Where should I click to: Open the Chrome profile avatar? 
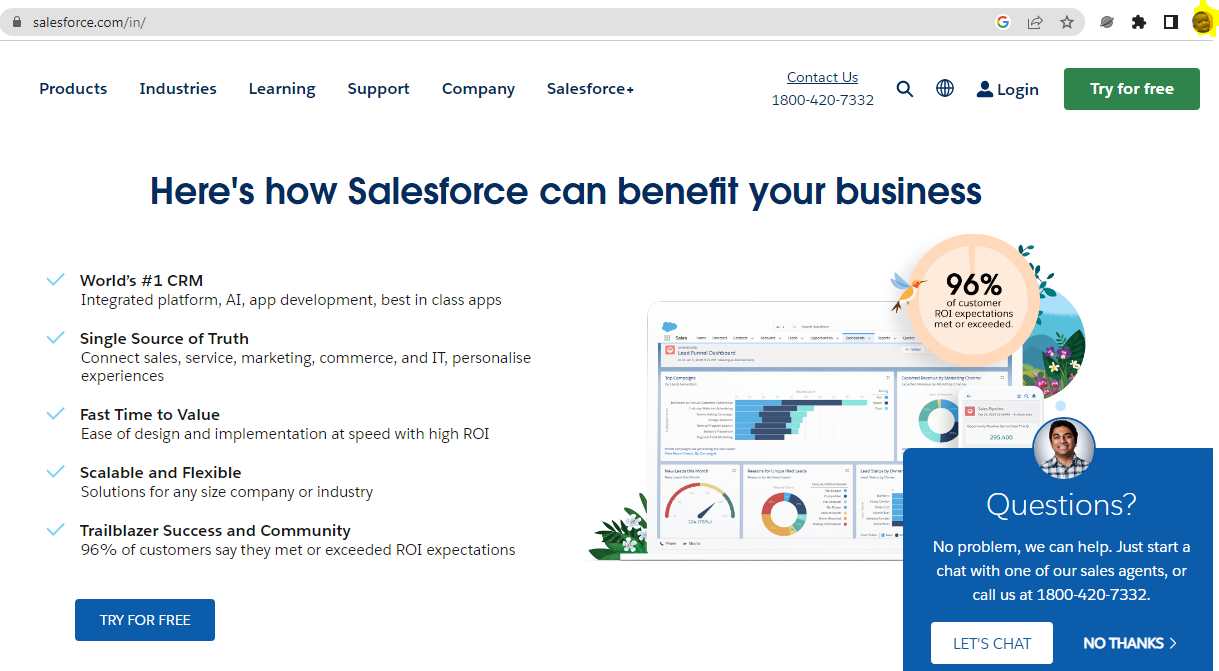point(1202,22)
